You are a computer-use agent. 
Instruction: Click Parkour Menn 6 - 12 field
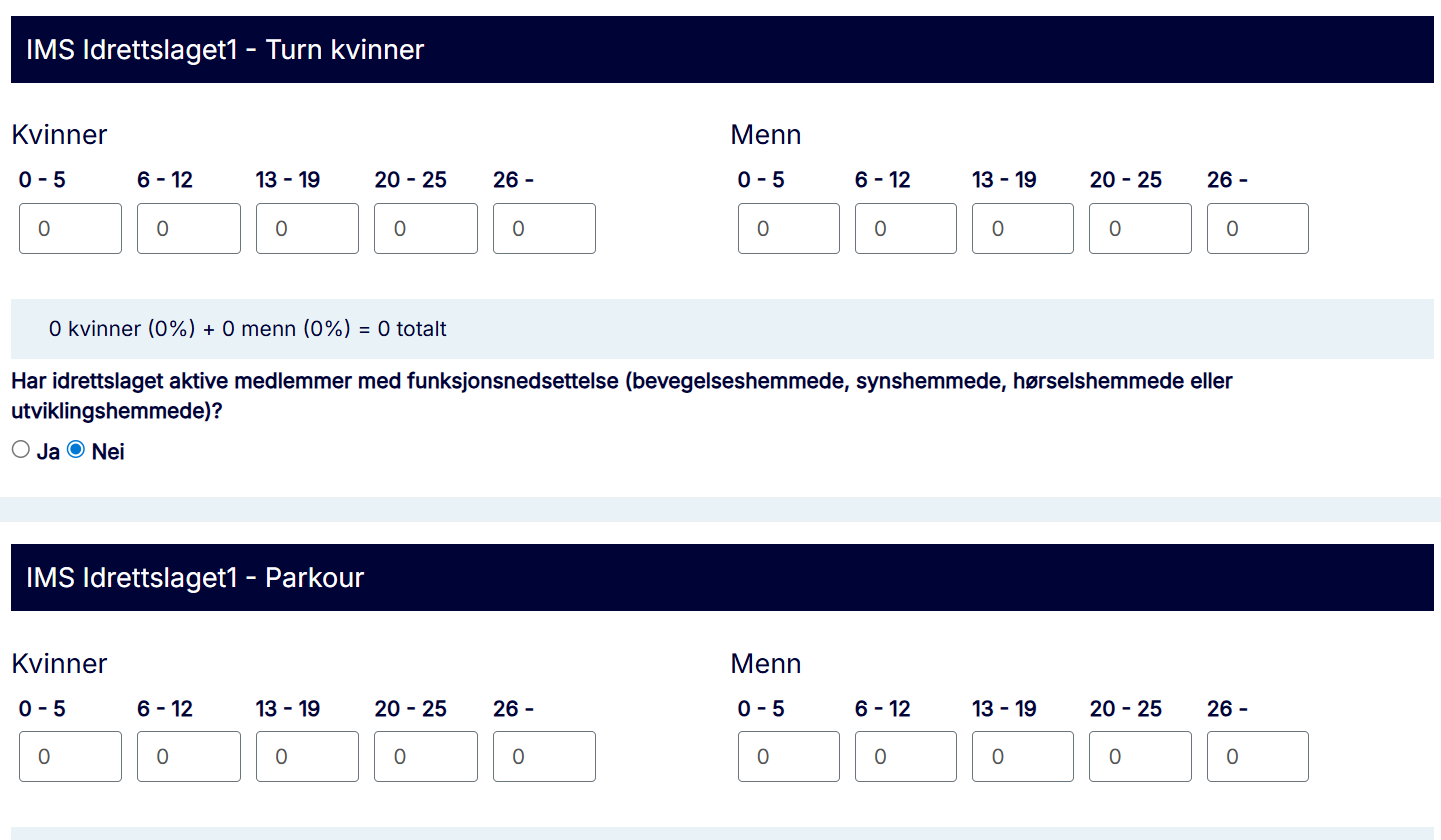tap(906, 757)
